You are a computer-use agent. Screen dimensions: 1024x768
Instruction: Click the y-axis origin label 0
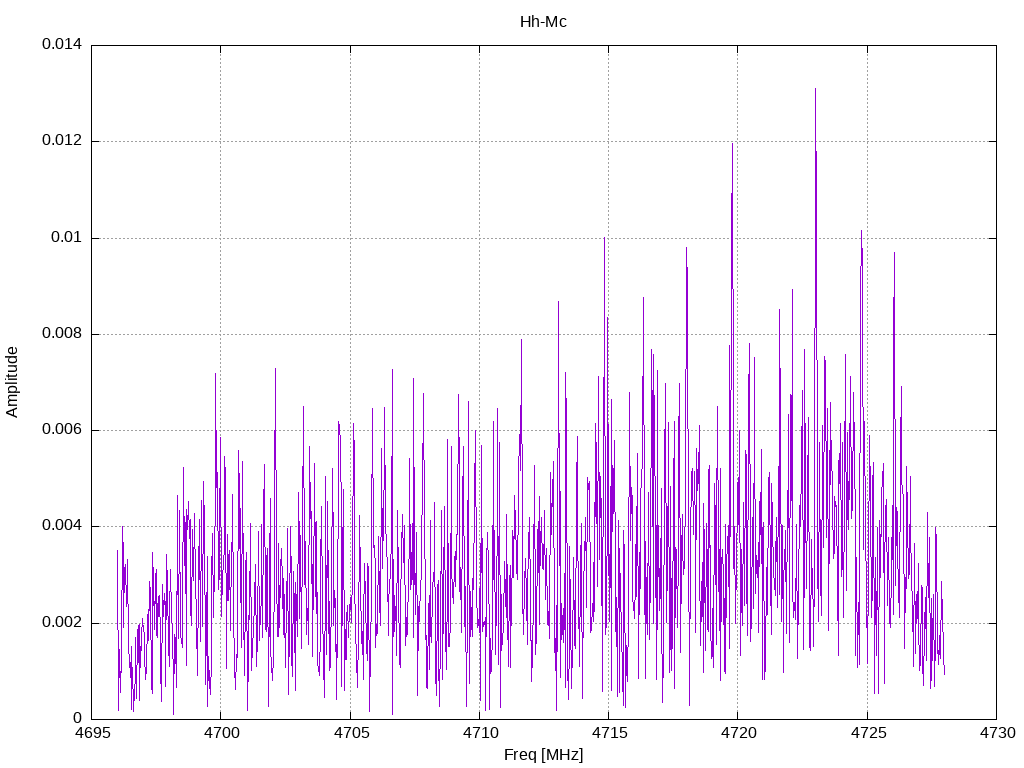pyautogui.click(x=78, y=718)
